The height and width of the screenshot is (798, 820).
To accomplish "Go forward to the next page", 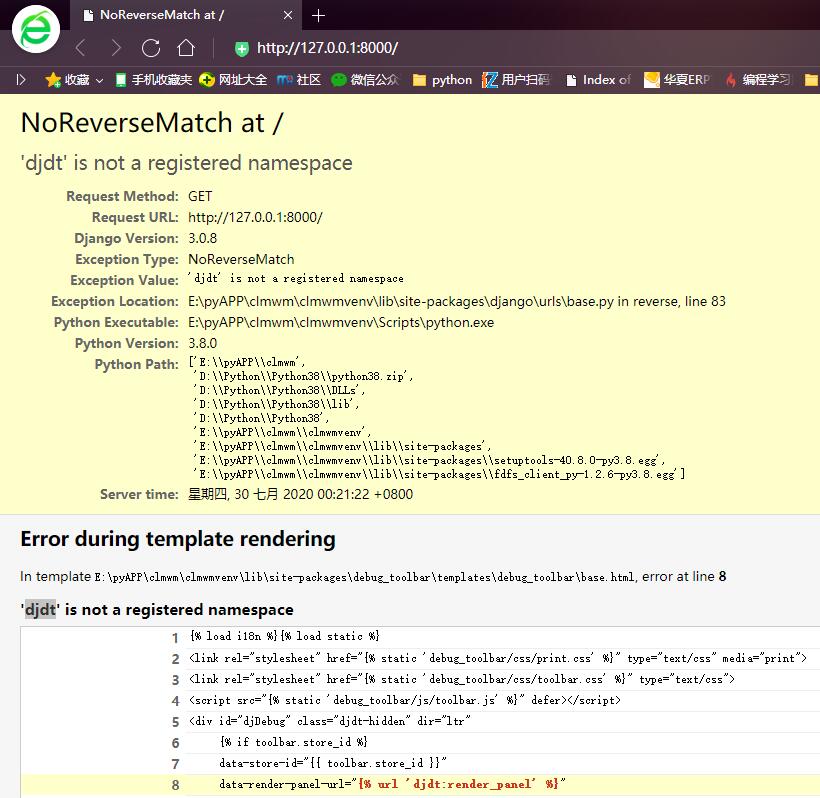I will (x=116, y=48).
